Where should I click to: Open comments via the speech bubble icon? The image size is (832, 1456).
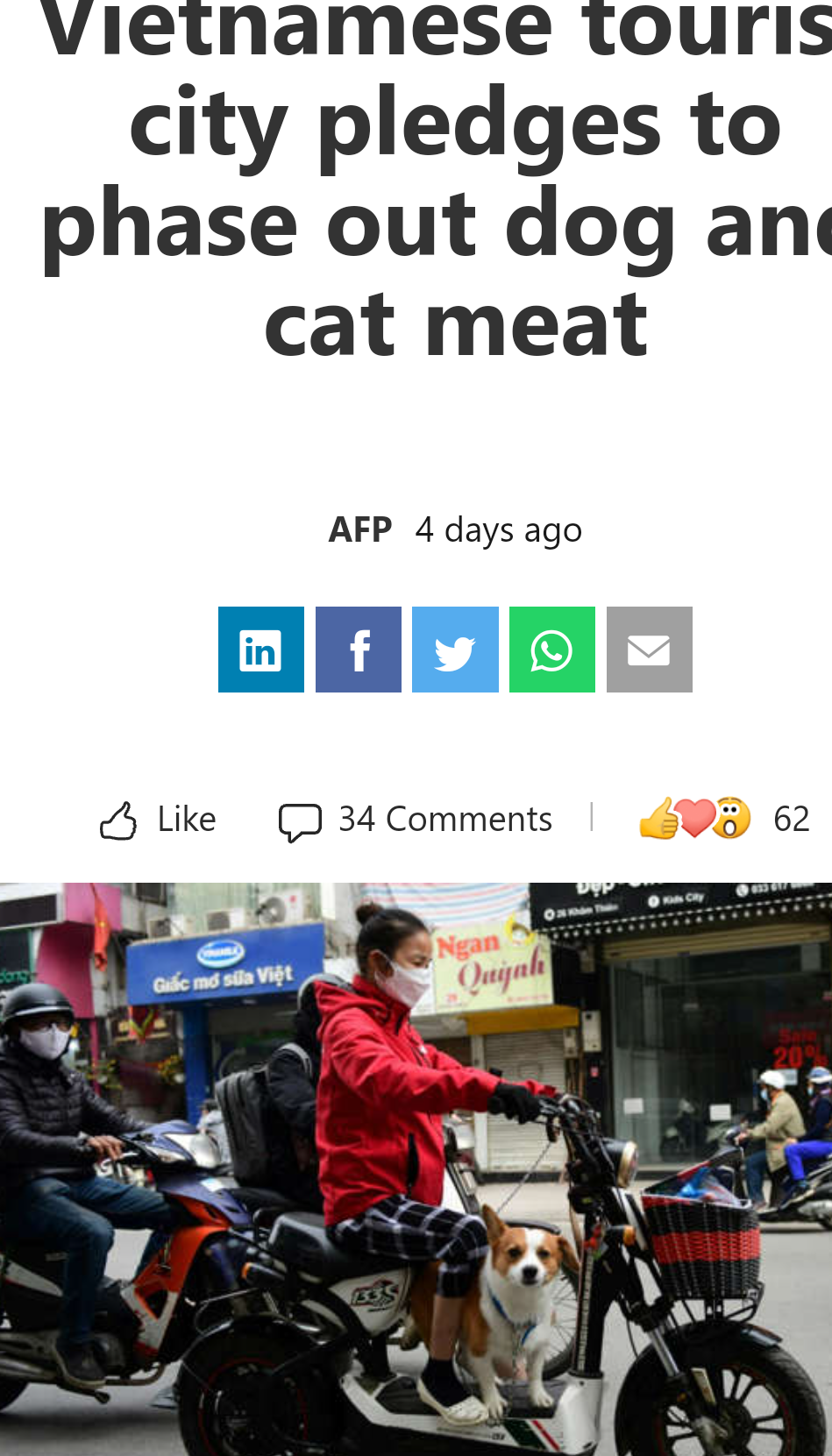pyautogui.click(x=300, y=822)
